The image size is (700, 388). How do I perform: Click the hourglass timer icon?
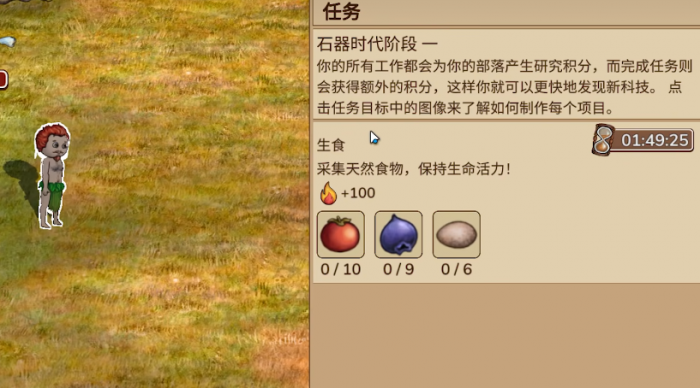point(603,140)
